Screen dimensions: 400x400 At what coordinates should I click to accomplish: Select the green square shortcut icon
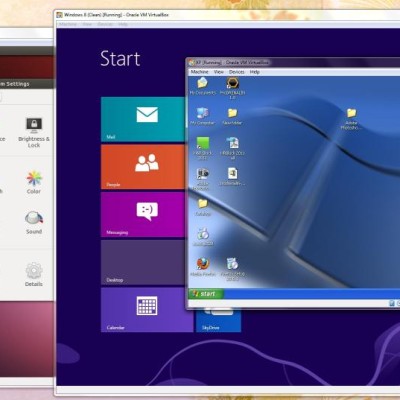pos(202,148)
